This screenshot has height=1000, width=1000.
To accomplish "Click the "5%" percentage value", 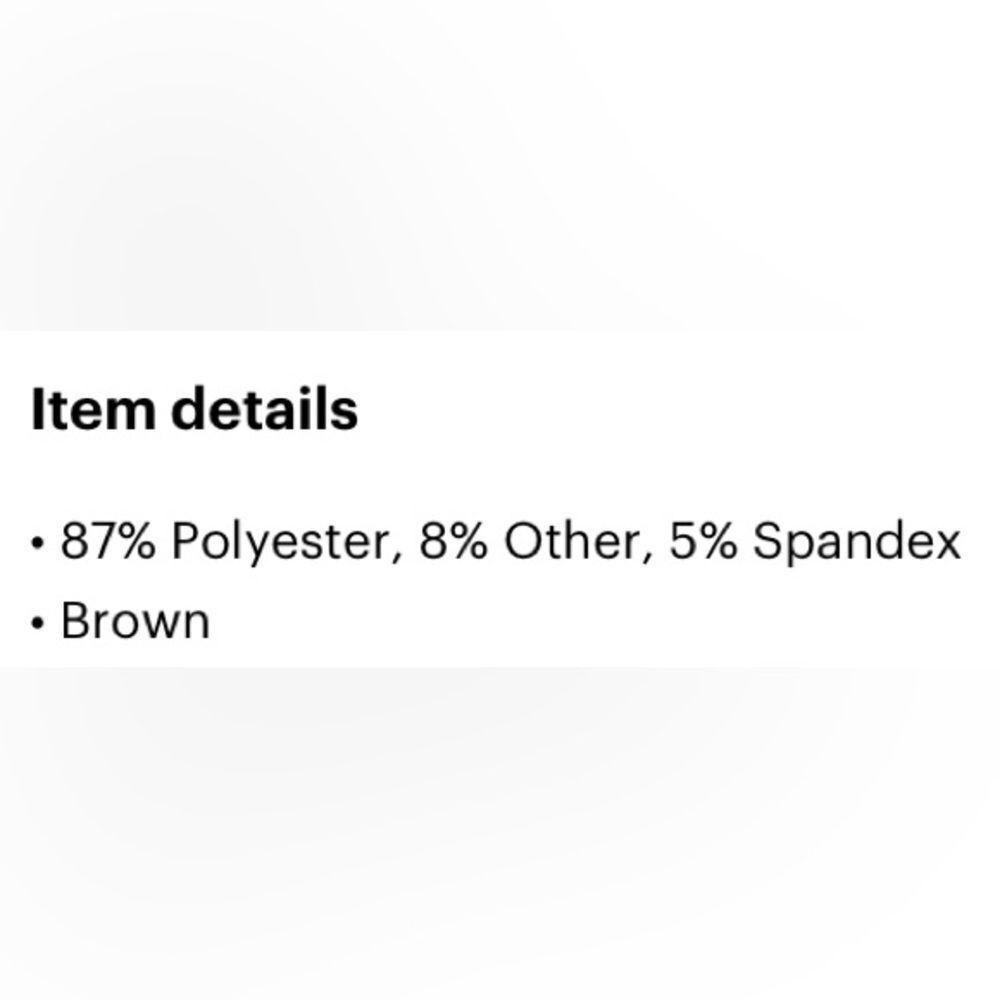I will coord(703,541).
